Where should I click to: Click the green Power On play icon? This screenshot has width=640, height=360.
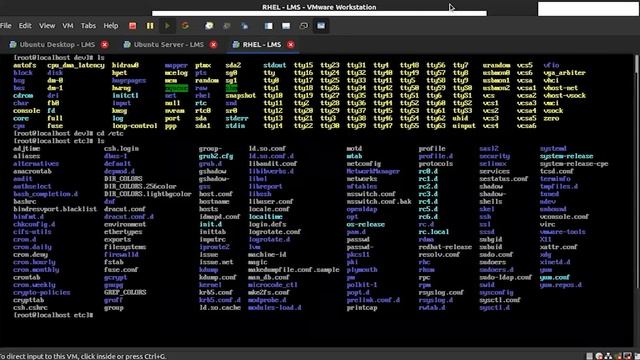pyautogui.click(x=167, y=26)
